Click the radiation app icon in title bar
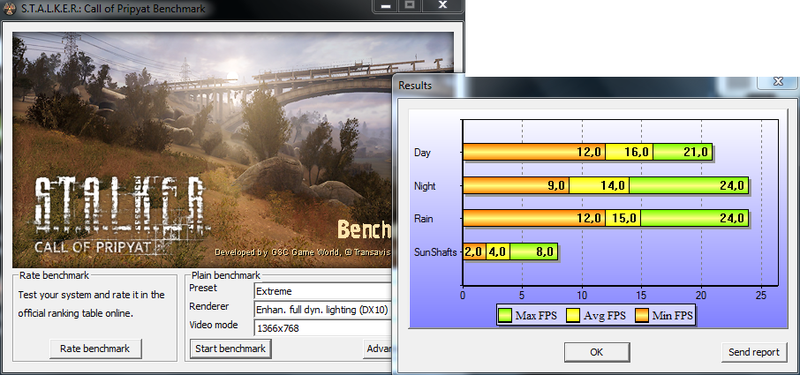The image size is (800, 375). coord(9,9)
